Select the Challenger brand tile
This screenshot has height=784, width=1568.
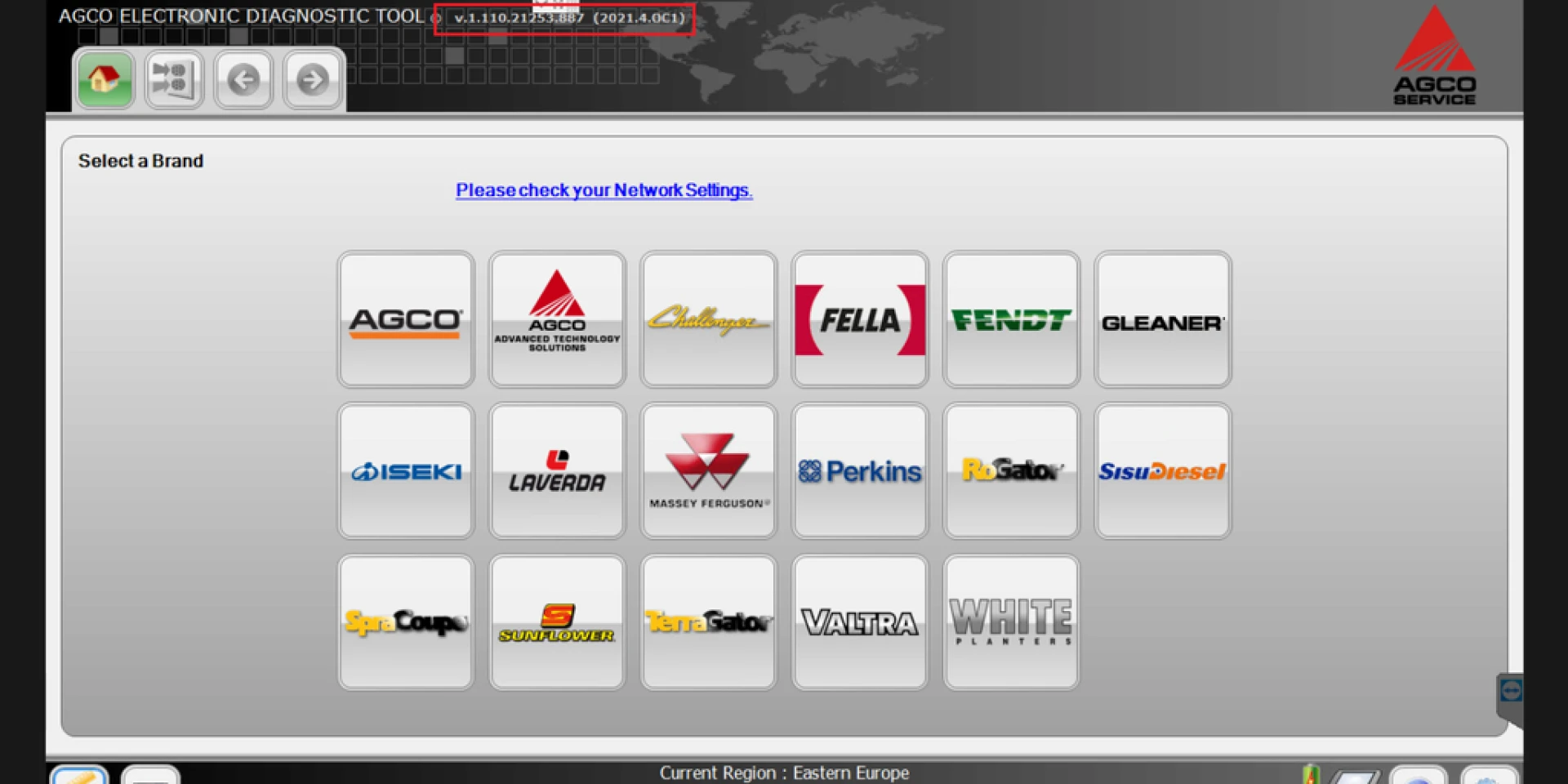[x=708, y=319]
